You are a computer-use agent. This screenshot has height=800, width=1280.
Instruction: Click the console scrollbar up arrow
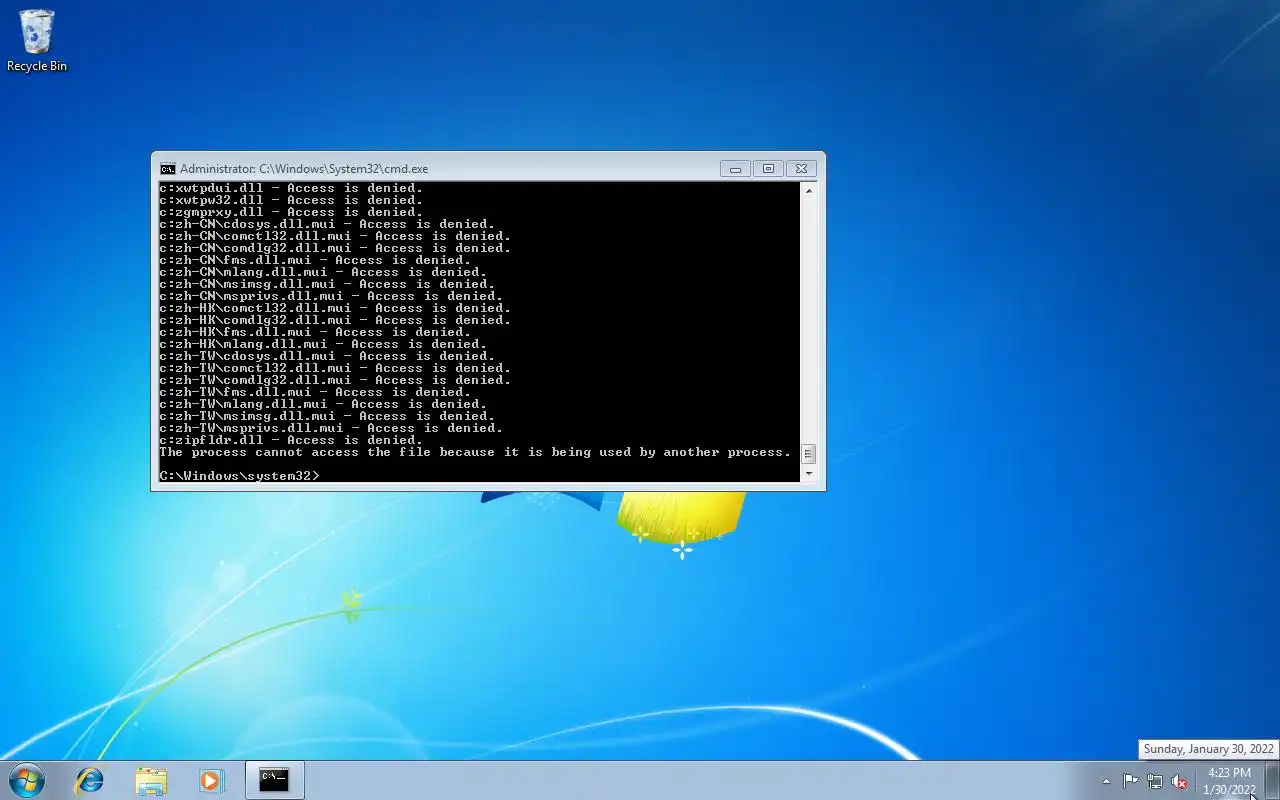809,191
